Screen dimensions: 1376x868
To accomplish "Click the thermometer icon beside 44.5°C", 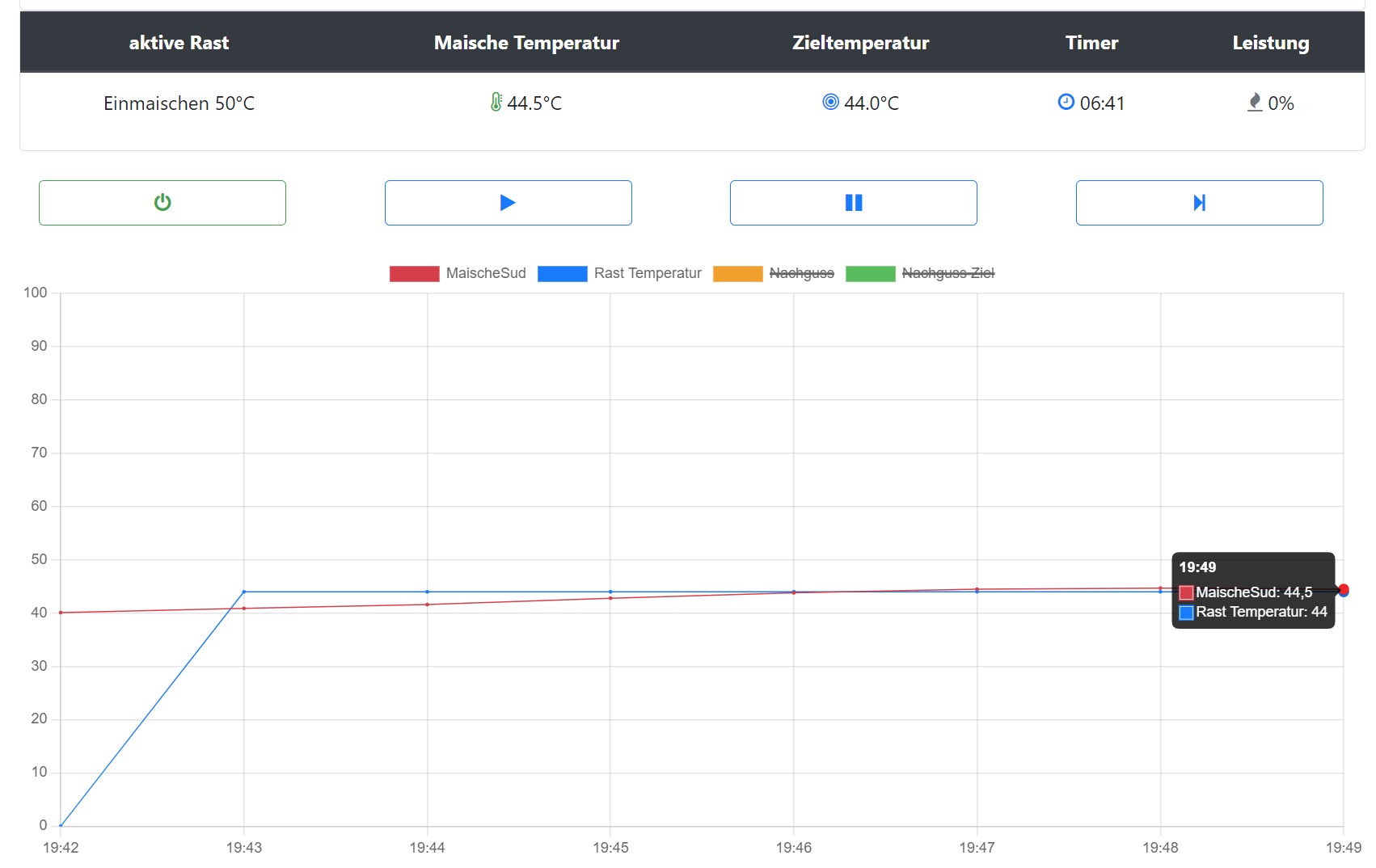I will 496,102.
